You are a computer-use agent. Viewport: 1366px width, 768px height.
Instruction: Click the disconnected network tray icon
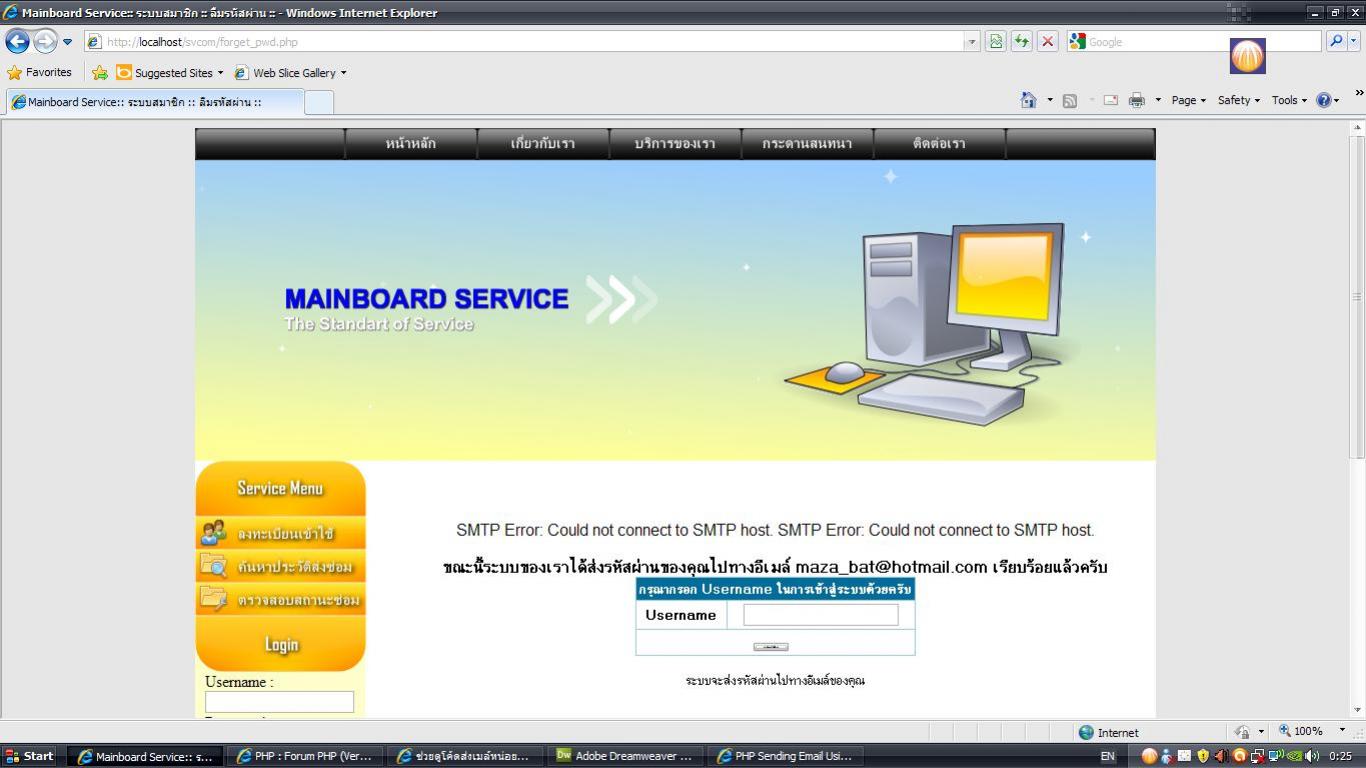coord(1258,756)
